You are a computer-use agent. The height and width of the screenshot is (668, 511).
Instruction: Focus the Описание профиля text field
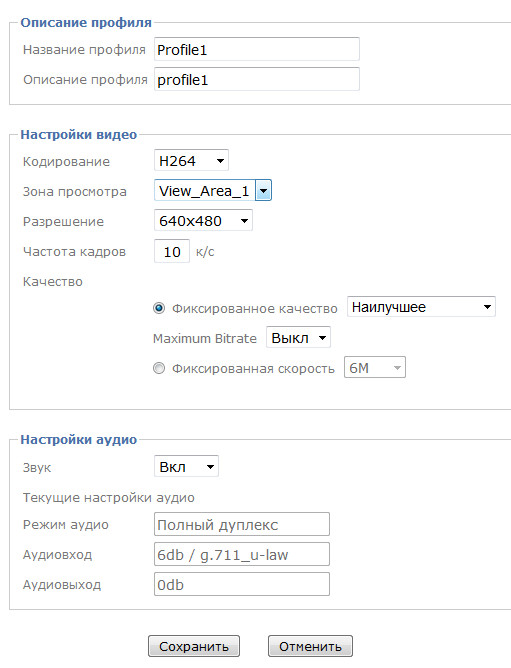257,79
